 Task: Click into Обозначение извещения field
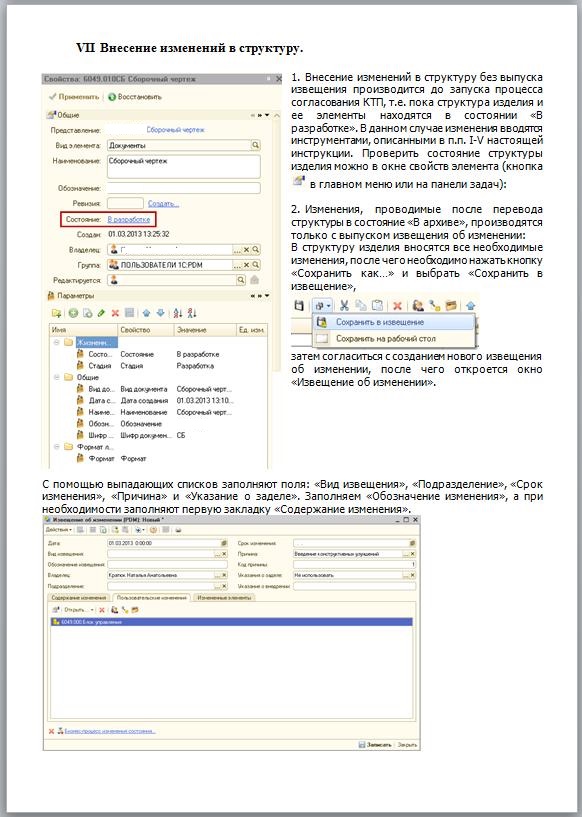click(x=167, y=564)
